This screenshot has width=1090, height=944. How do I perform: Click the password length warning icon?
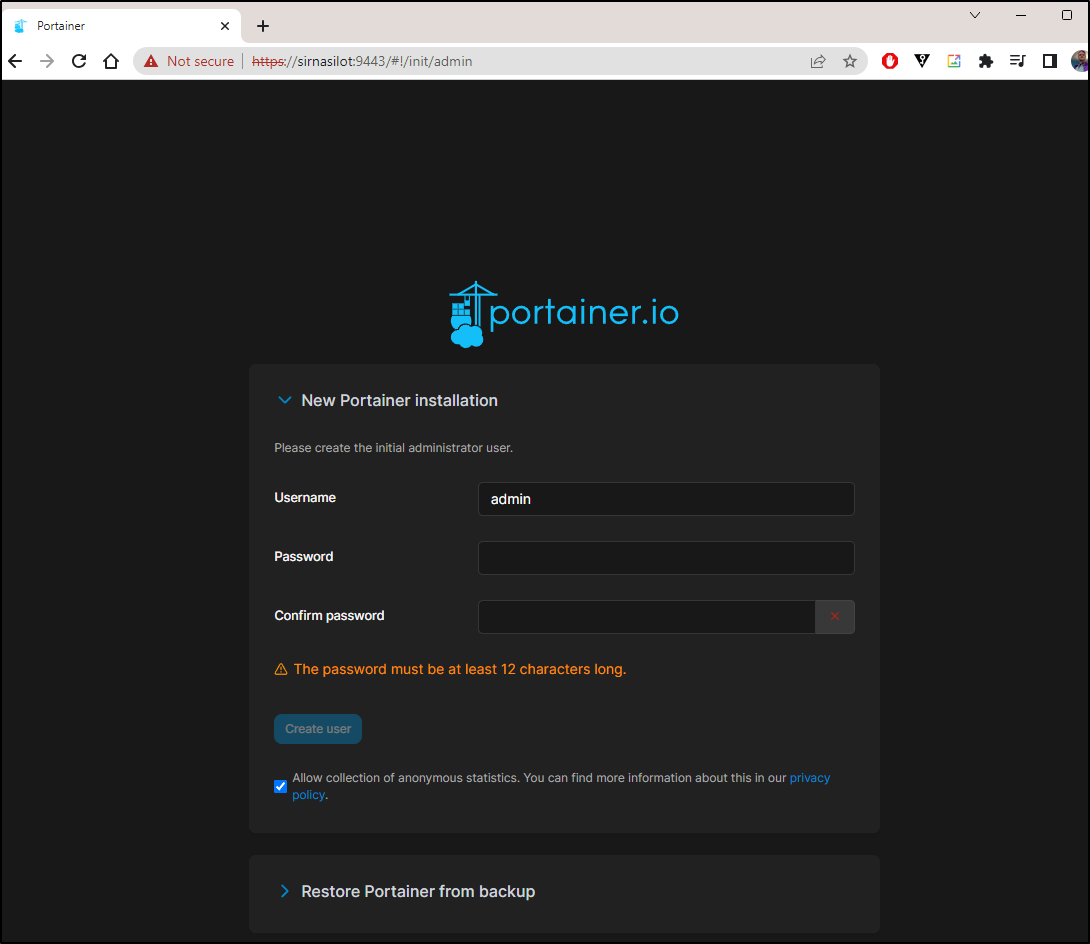pos(281,669)
